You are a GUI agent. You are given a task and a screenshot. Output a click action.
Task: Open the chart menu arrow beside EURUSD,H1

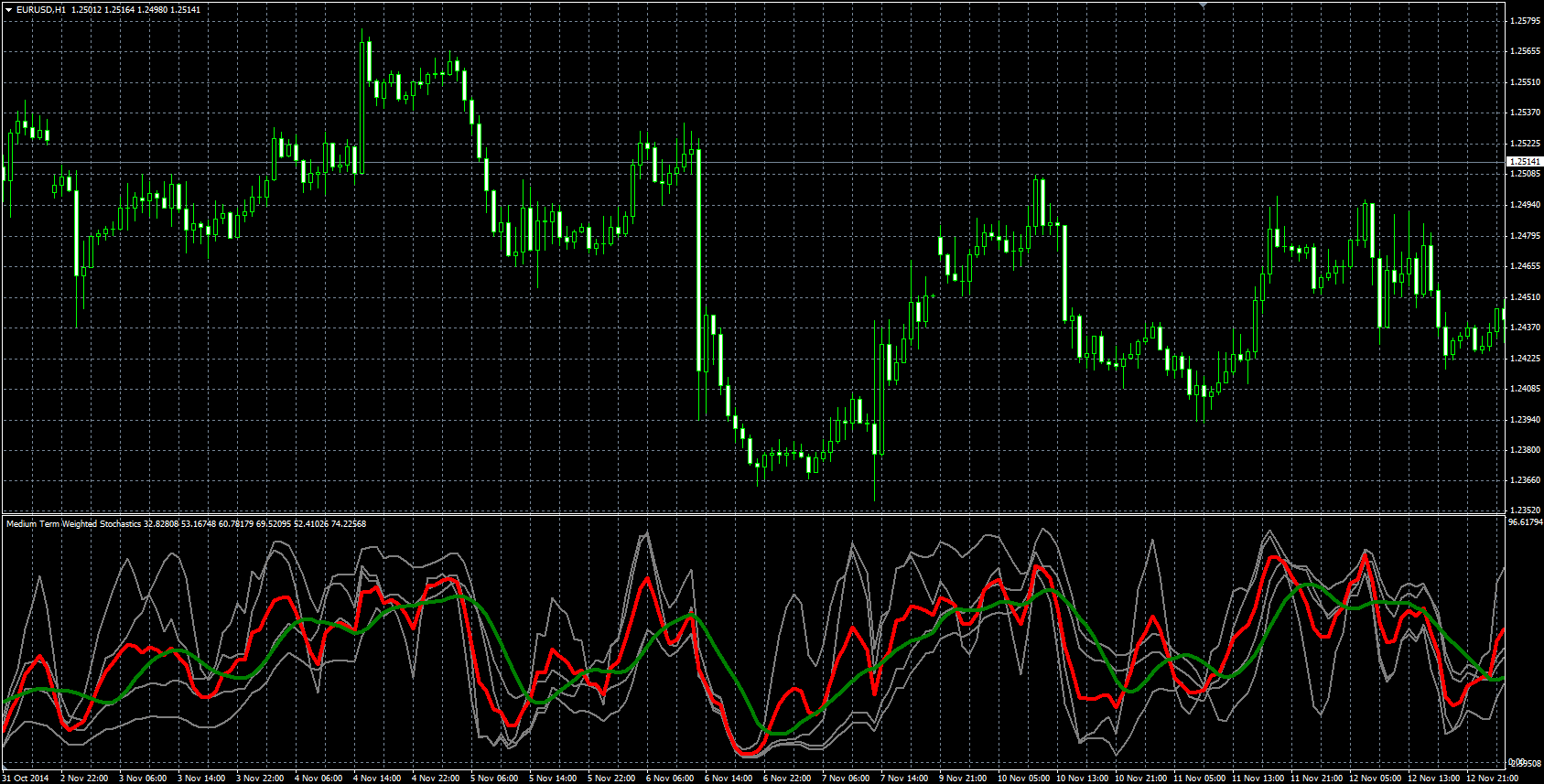click(8, 9)
